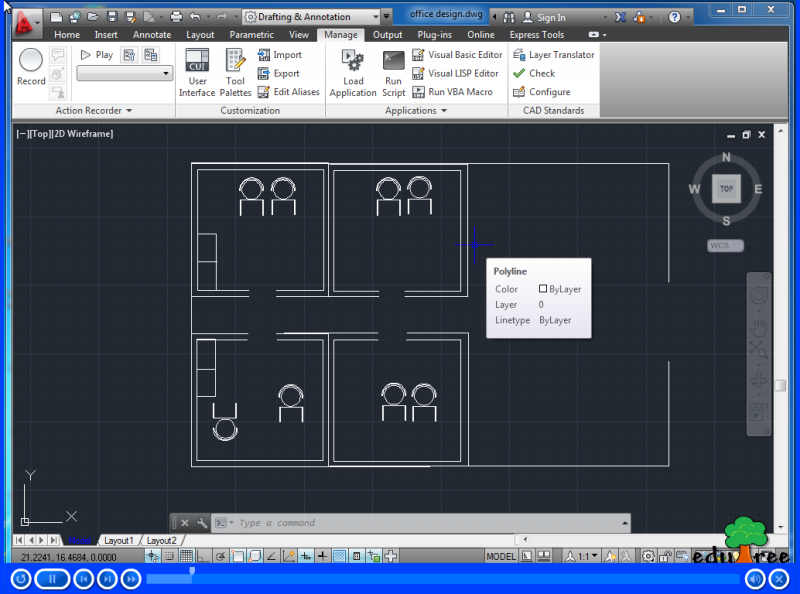Open Layer Translator
Image resolution: width=800 pixels, height=594 pixels.
coord(554,55)
